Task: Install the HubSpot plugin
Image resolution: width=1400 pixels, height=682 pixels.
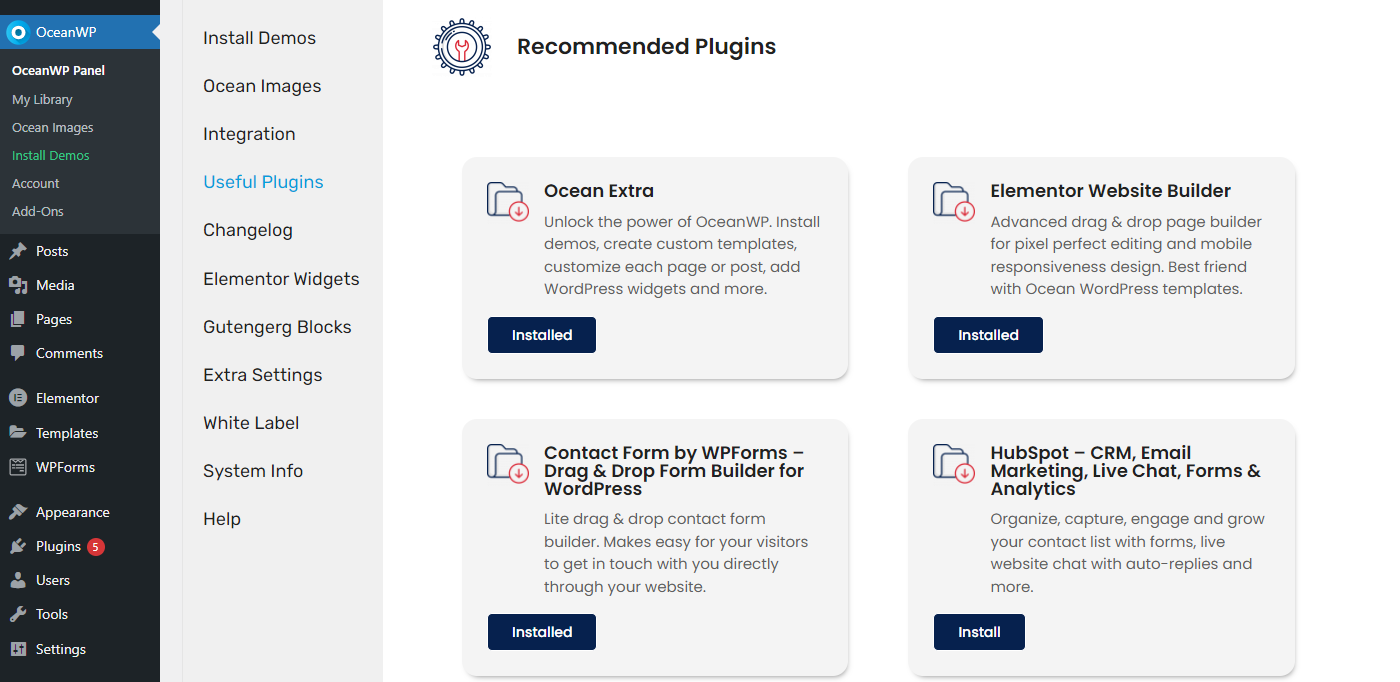Action: coord(979,632)
